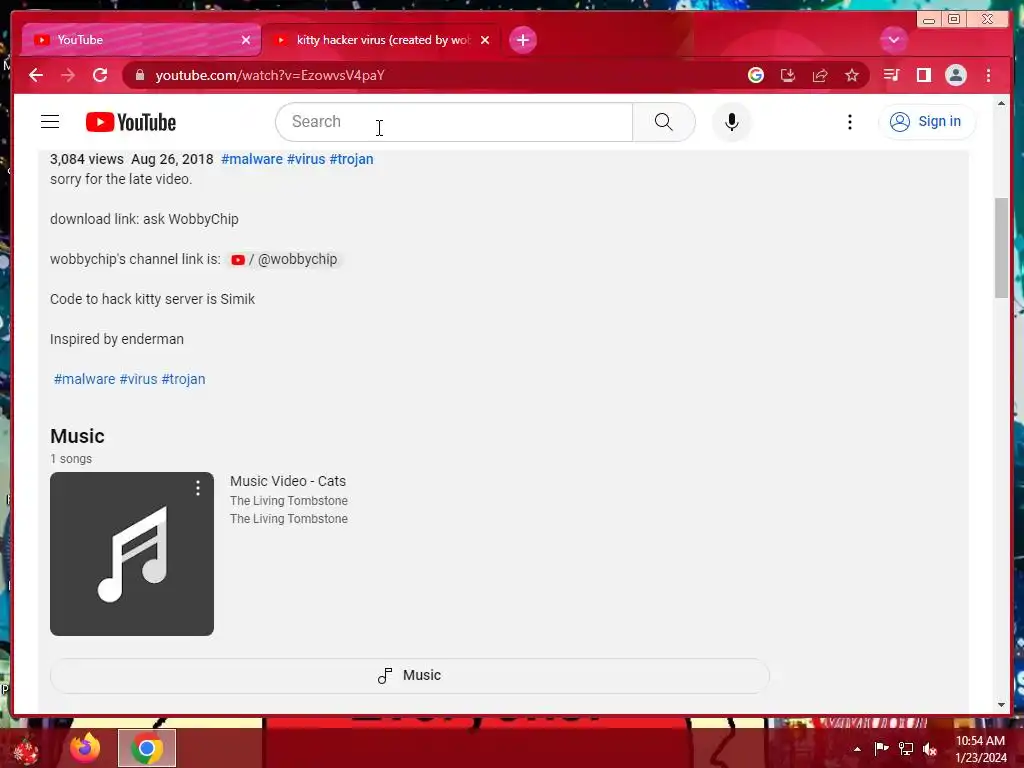Open #malware hashtag next to date

pyautogui.click(x=251, y=159)
